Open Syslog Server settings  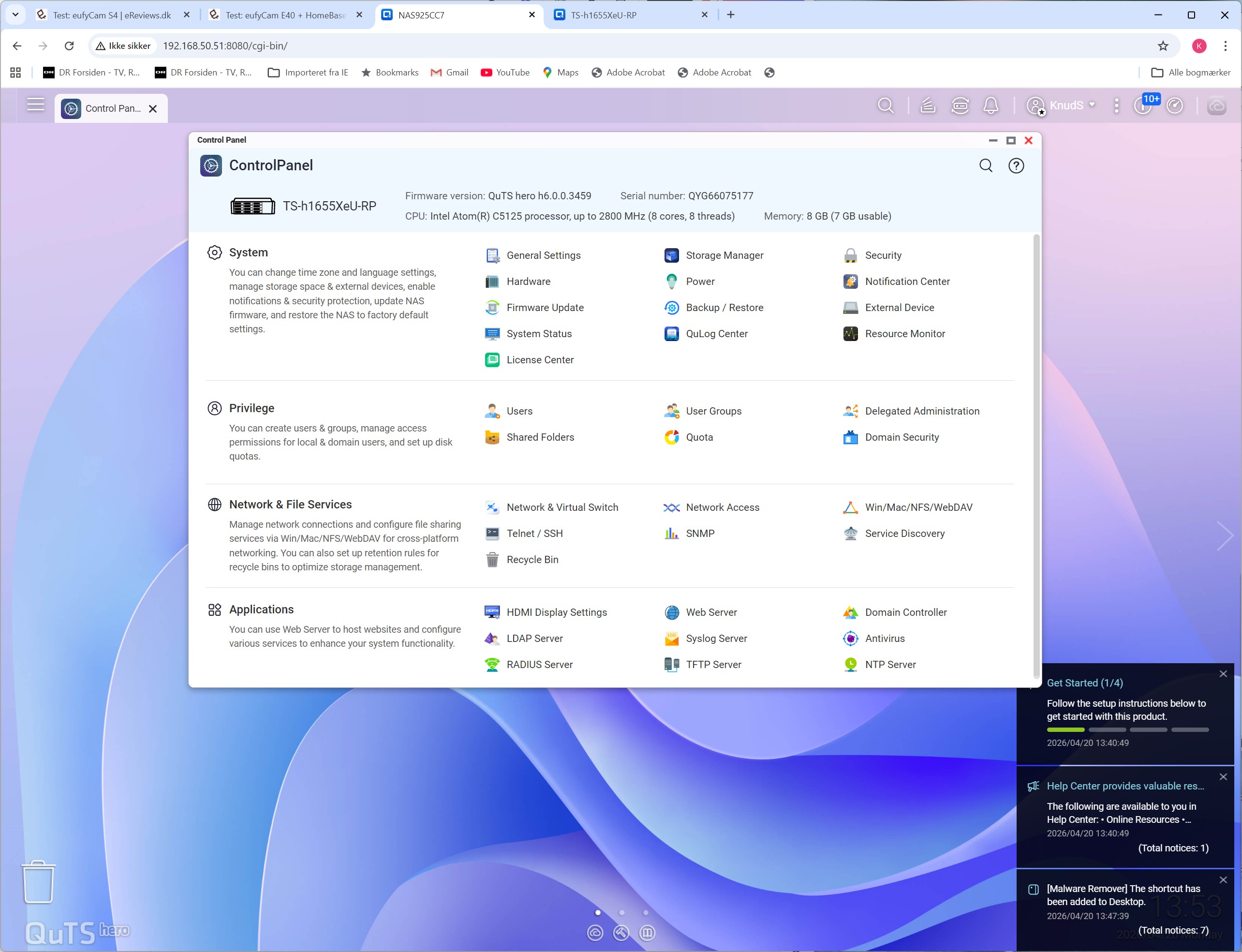point(706,639)
